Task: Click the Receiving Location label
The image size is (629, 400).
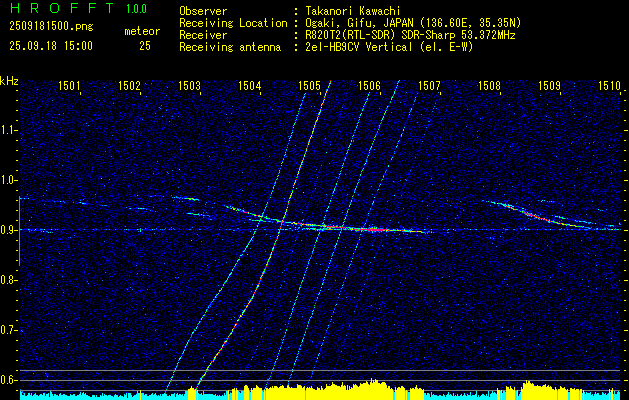Action: tap(233, 23)
